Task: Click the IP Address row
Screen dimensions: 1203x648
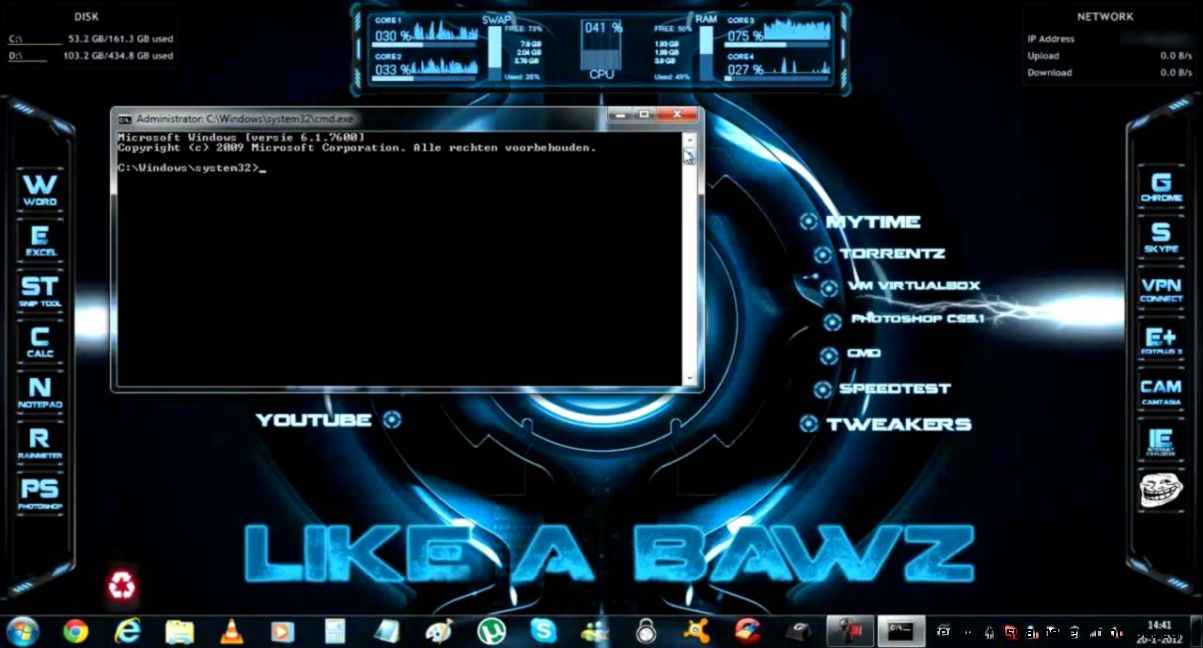Action: (1109, 39)
